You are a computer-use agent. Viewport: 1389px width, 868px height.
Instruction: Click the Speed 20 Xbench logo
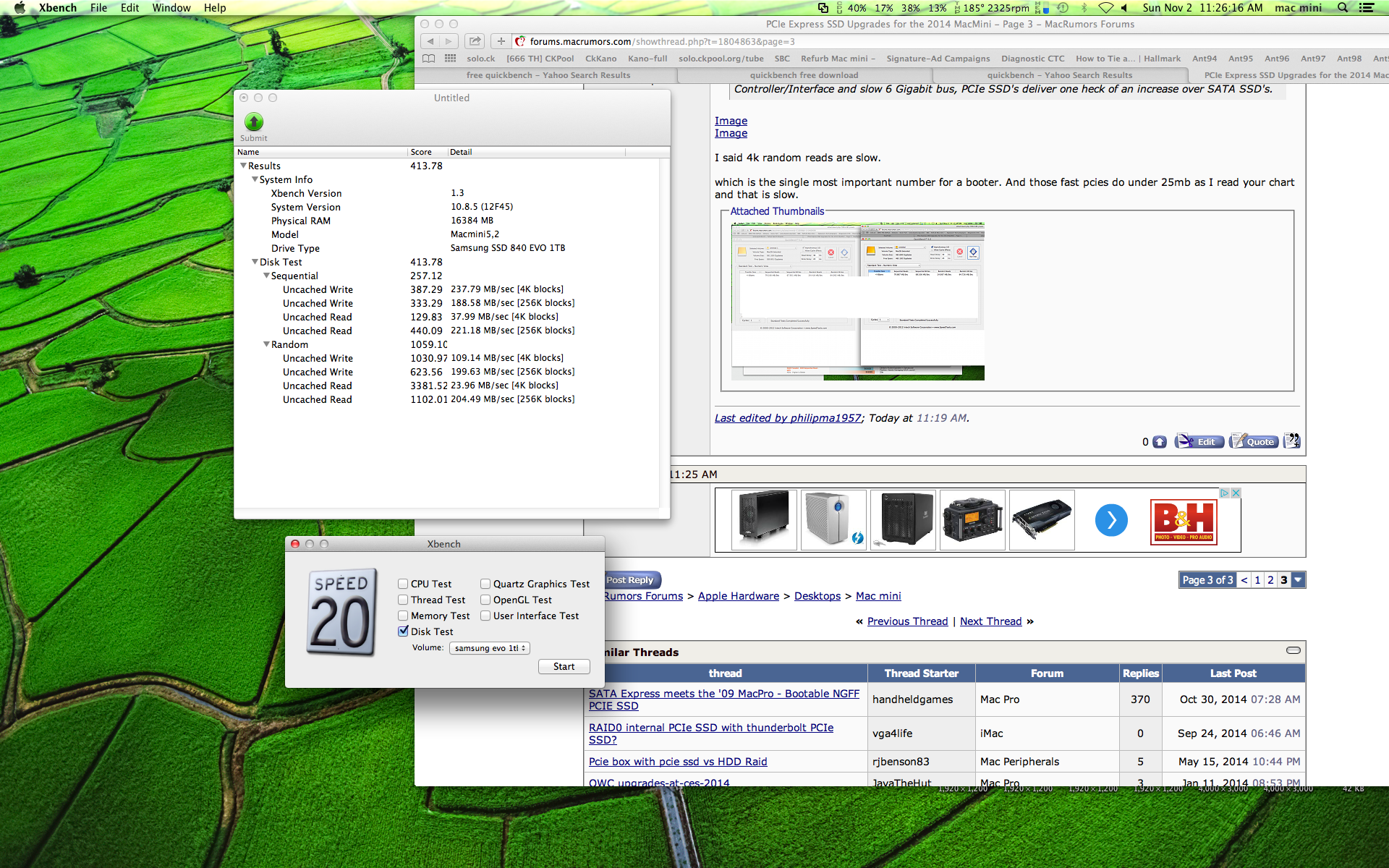coord(341,612)
